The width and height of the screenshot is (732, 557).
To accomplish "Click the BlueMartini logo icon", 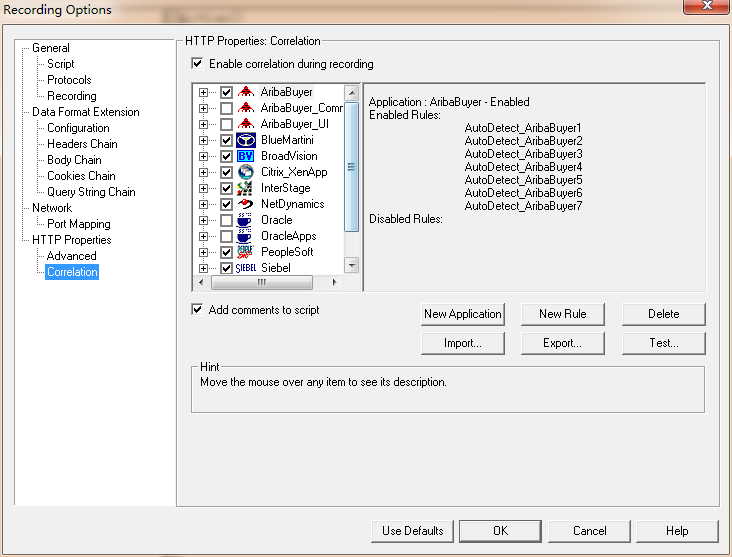I will click(246, 140).
